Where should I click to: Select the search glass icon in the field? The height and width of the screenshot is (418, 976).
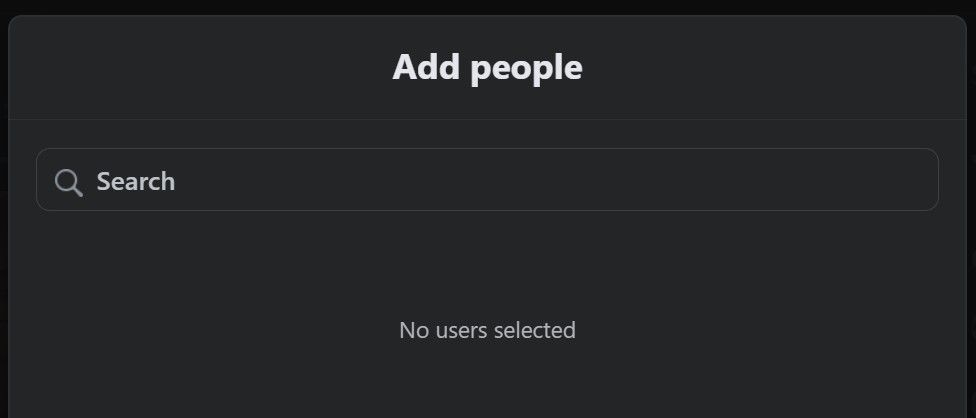pos(68,182)
